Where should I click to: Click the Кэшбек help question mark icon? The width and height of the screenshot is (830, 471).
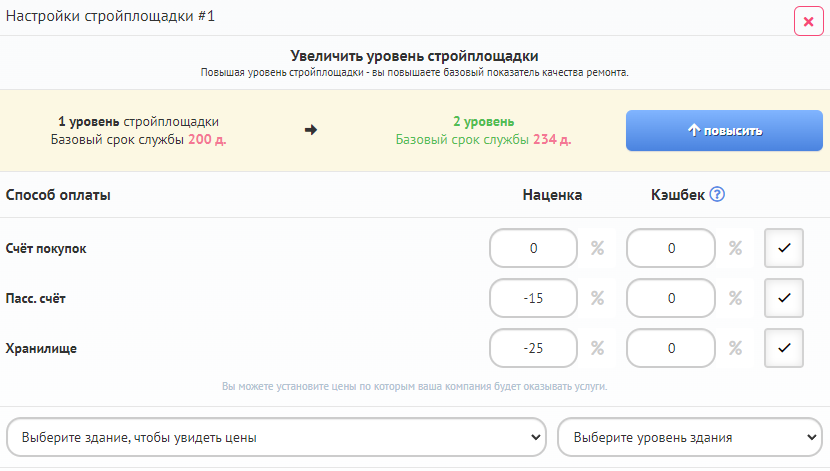pos(716,195)
